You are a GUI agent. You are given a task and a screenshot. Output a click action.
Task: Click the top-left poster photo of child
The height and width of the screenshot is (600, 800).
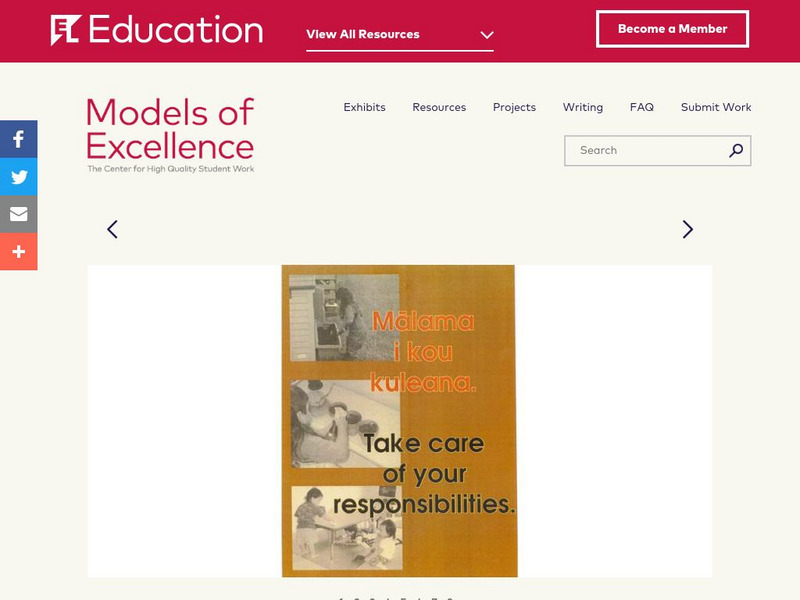point(343,317)
